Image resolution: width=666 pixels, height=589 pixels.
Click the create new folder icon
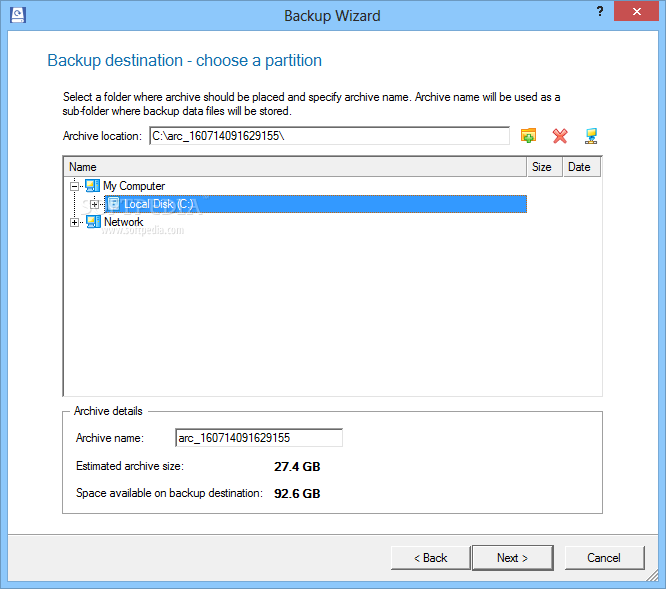click(528, 136)
